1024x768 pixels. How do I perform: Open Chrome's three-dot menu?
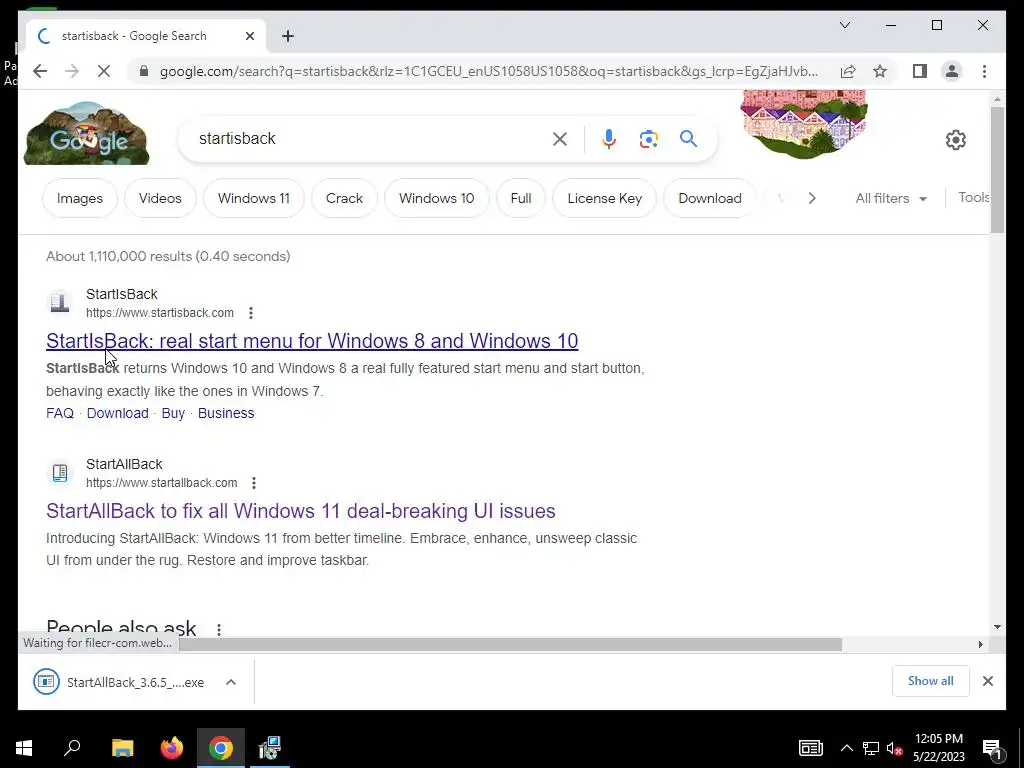984,71
